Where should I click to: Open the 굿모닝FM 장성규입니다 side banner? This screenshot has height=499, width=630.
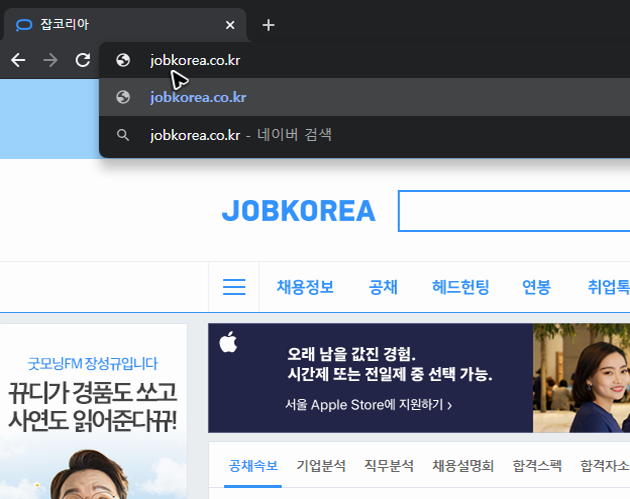pyautogui.click(x=93, y=411)
